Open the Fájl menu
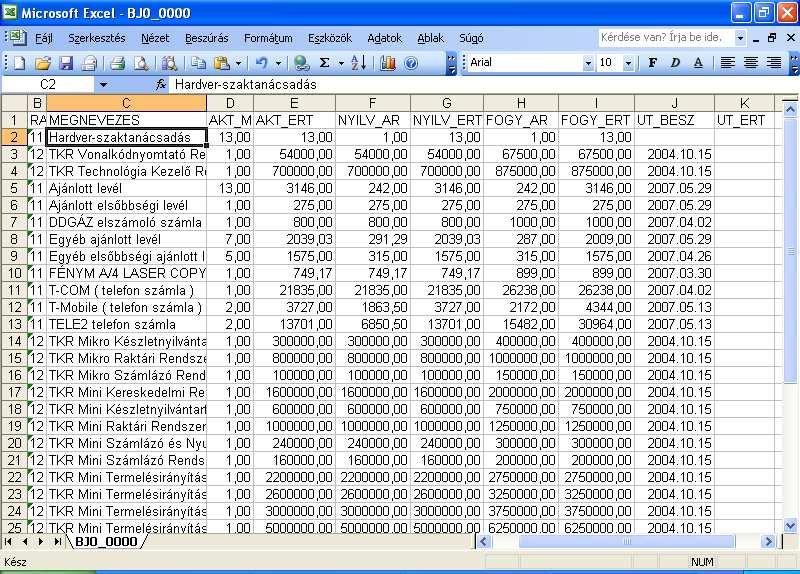Screen dimensions: 800x574 (44, 38)
